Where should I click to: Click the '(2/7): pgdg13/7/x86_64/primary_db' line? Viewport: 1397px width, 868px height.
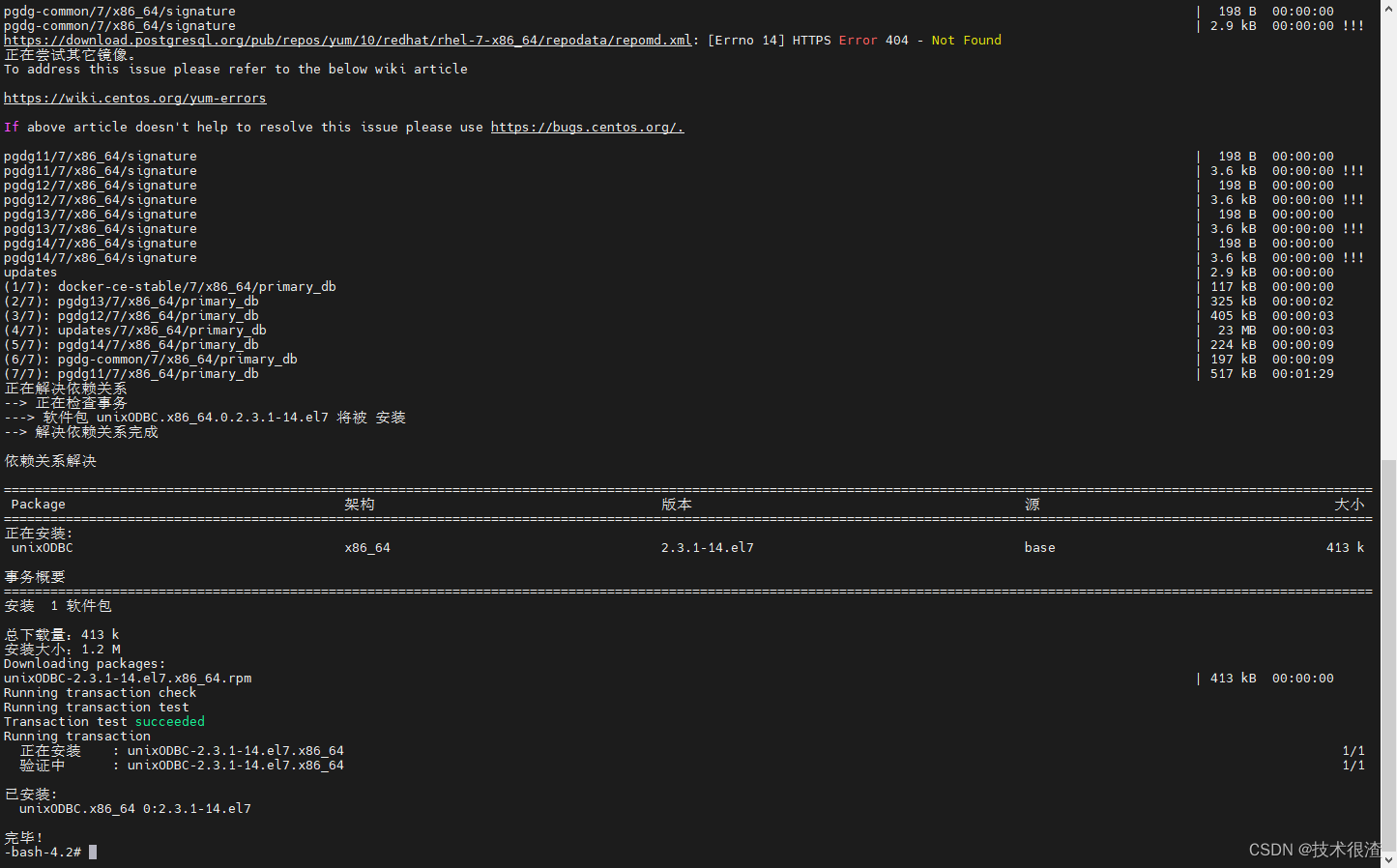pos(131,302)
